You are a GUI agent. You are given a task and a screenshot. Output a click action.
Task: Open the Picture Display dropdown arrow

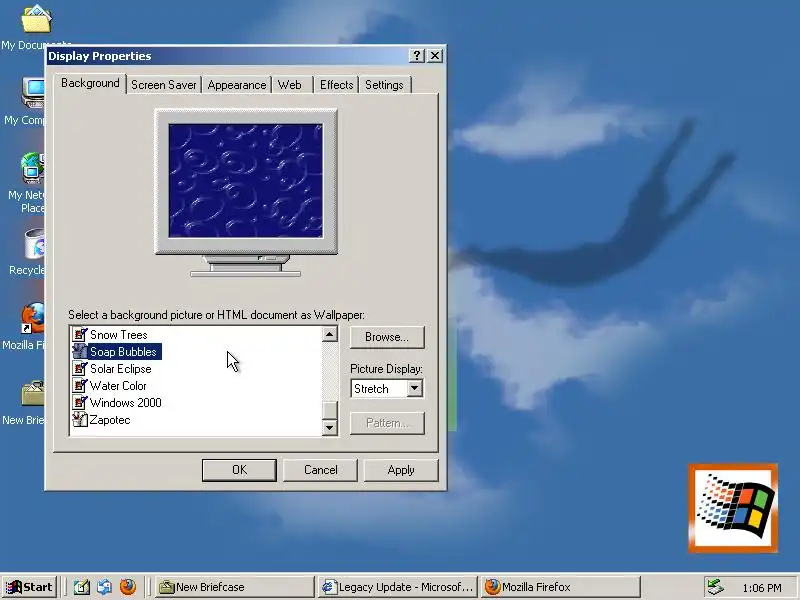click(x=414, y=388)
